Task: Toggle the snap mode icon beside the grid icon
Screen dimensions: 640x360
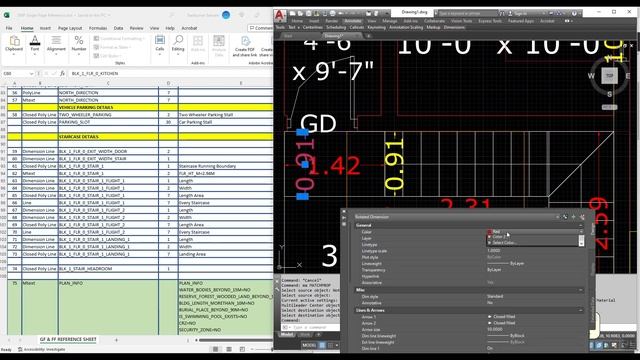Action: pyautogui.click(x=330, y=345)
